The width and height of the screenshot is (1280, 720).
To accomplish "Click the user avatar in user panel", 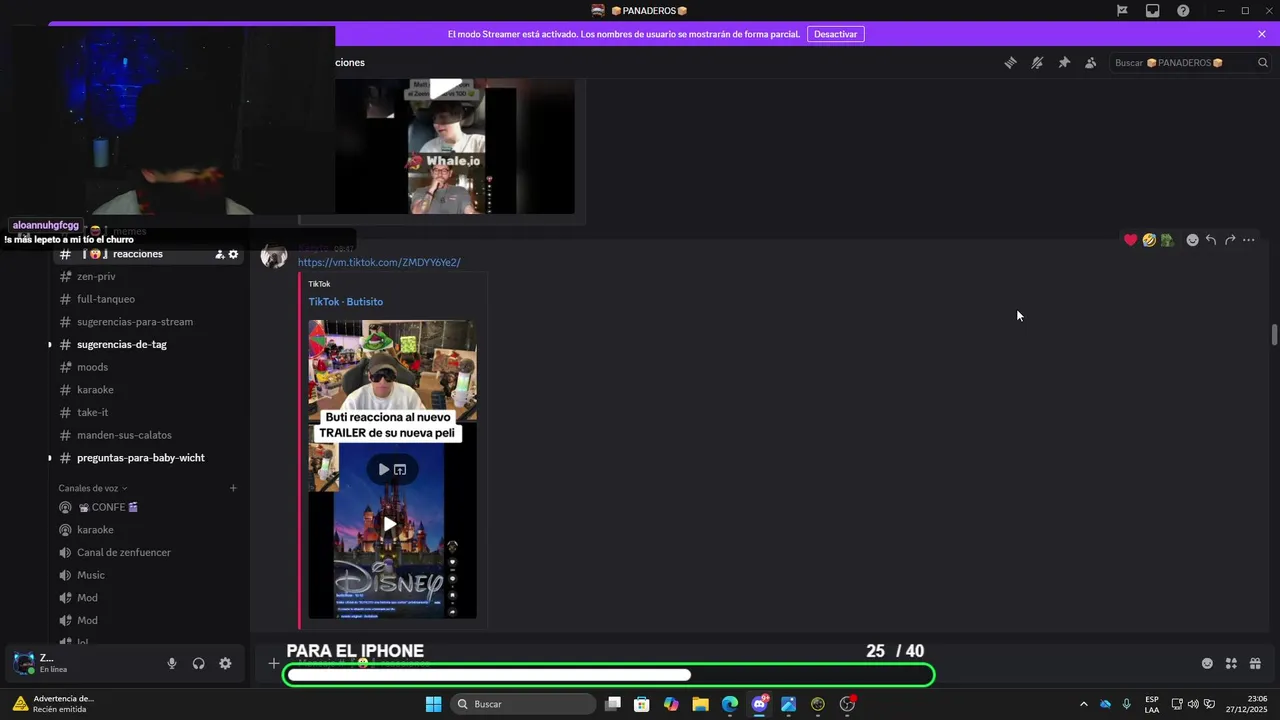I will 23,663.
